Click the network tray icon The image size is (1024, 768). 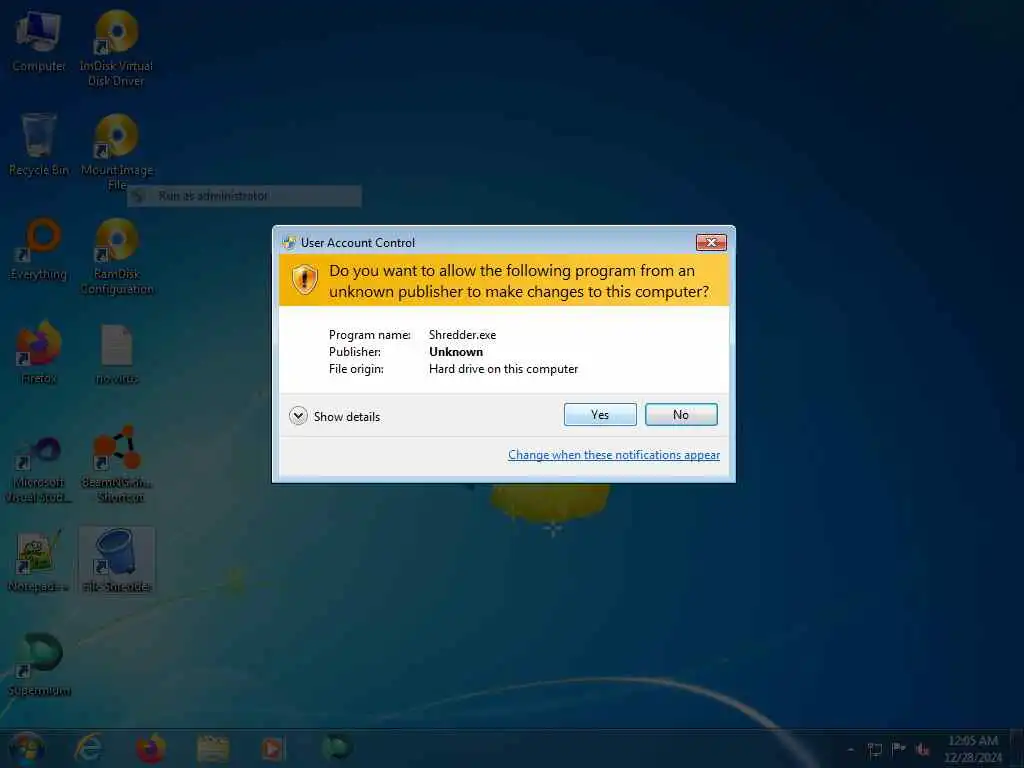point(874,750)
